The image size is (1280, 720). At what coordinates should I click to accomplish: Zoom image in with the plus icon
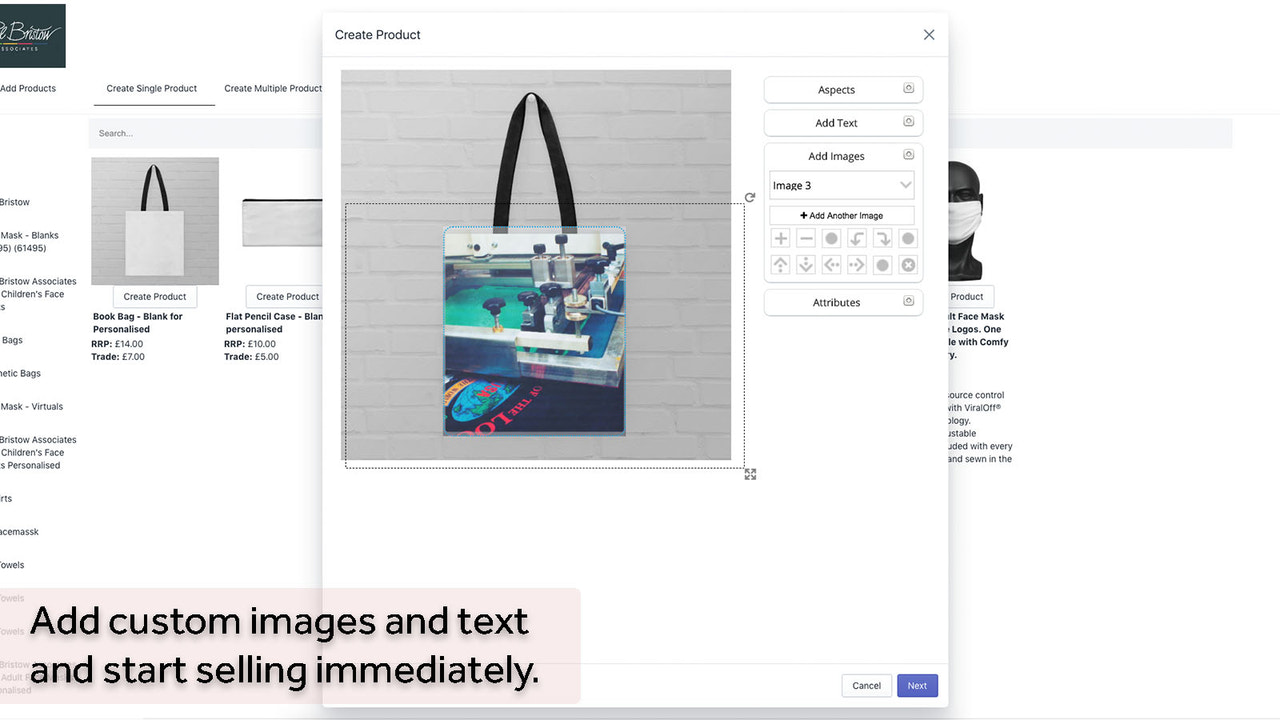[x=781, y=238]
